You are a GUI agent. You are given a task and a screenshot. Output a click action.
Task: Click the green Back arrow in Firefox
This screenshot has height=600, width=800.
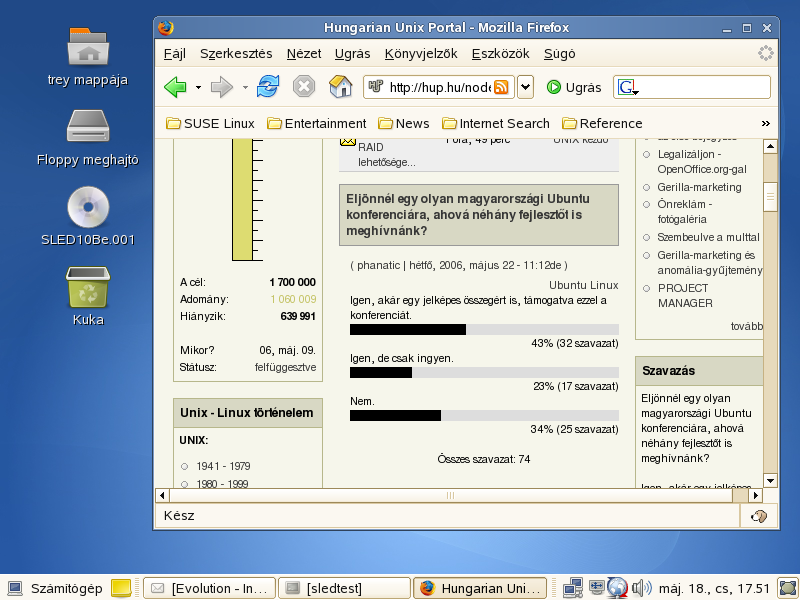175,87
